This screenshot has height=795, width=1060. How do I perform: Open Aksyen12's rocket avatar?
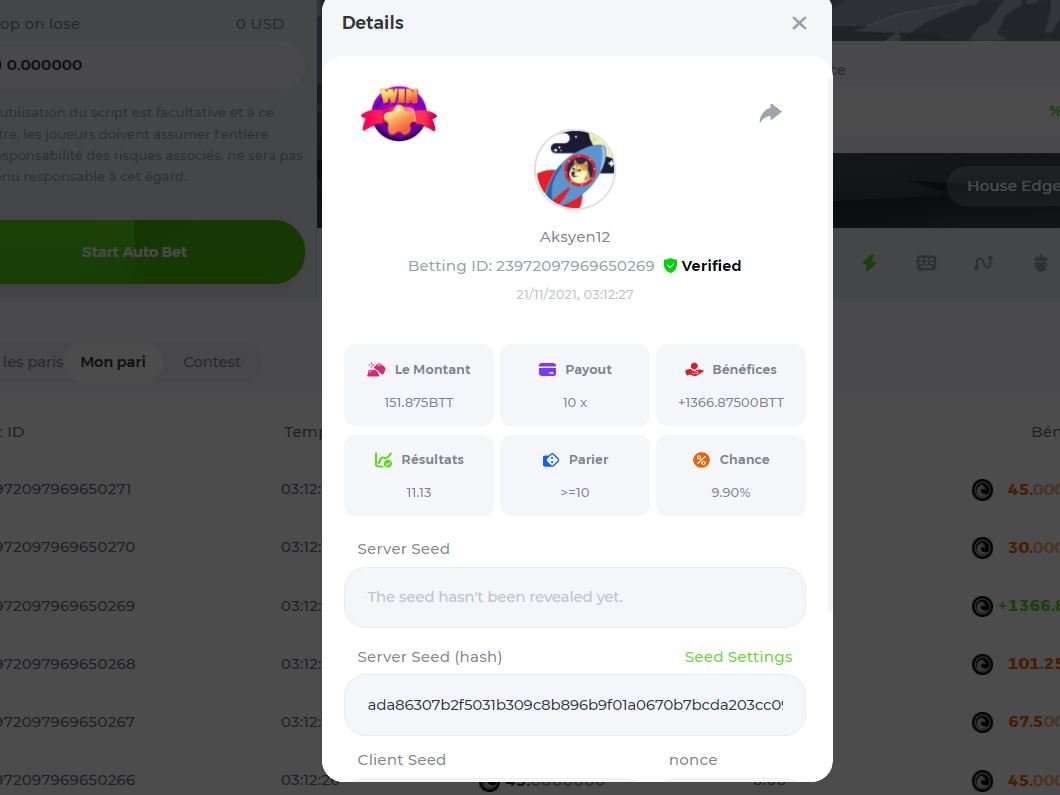tap(575, 170)
